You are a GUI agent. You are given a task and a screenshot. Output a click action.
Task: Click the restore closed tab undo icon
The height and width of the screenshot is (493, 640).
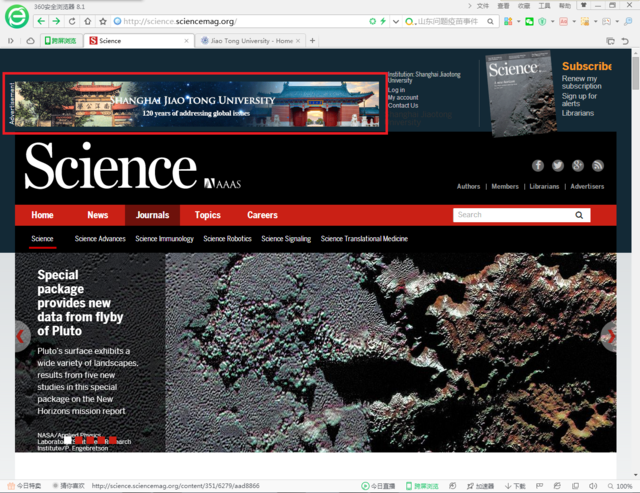625,41
